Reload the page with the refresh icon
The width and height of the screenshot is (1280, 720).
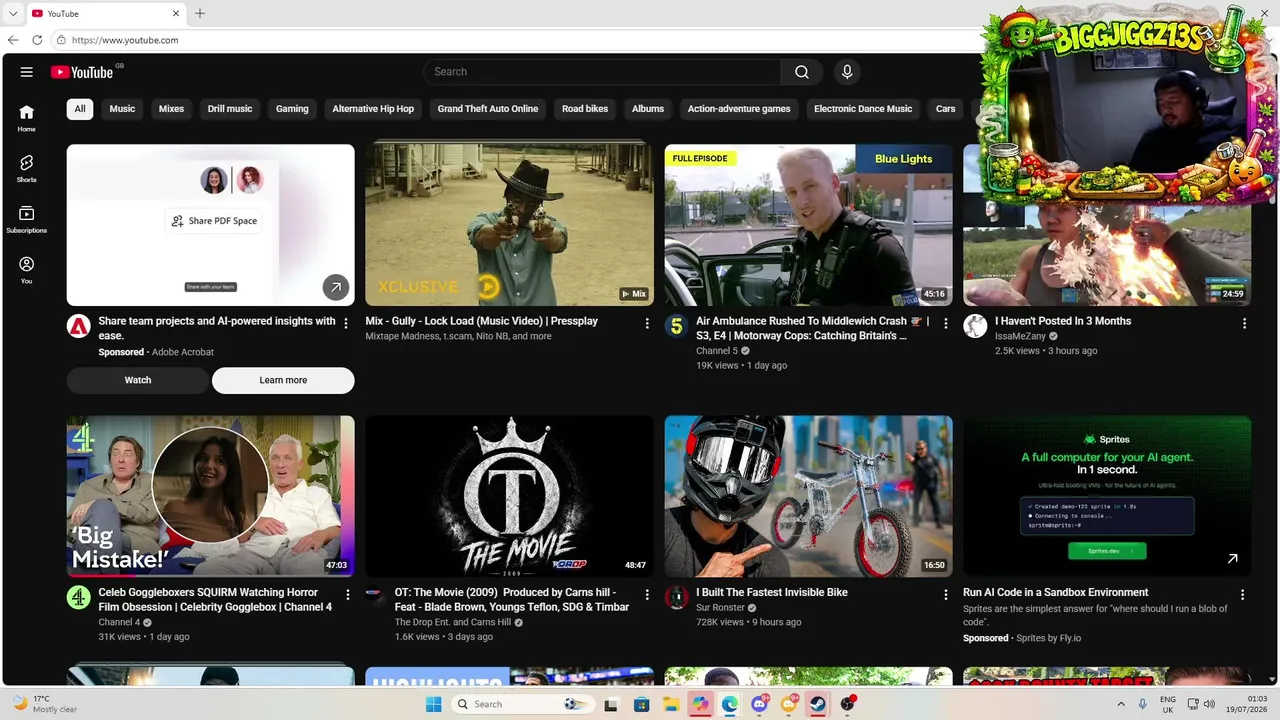click(x=37, y=40)
